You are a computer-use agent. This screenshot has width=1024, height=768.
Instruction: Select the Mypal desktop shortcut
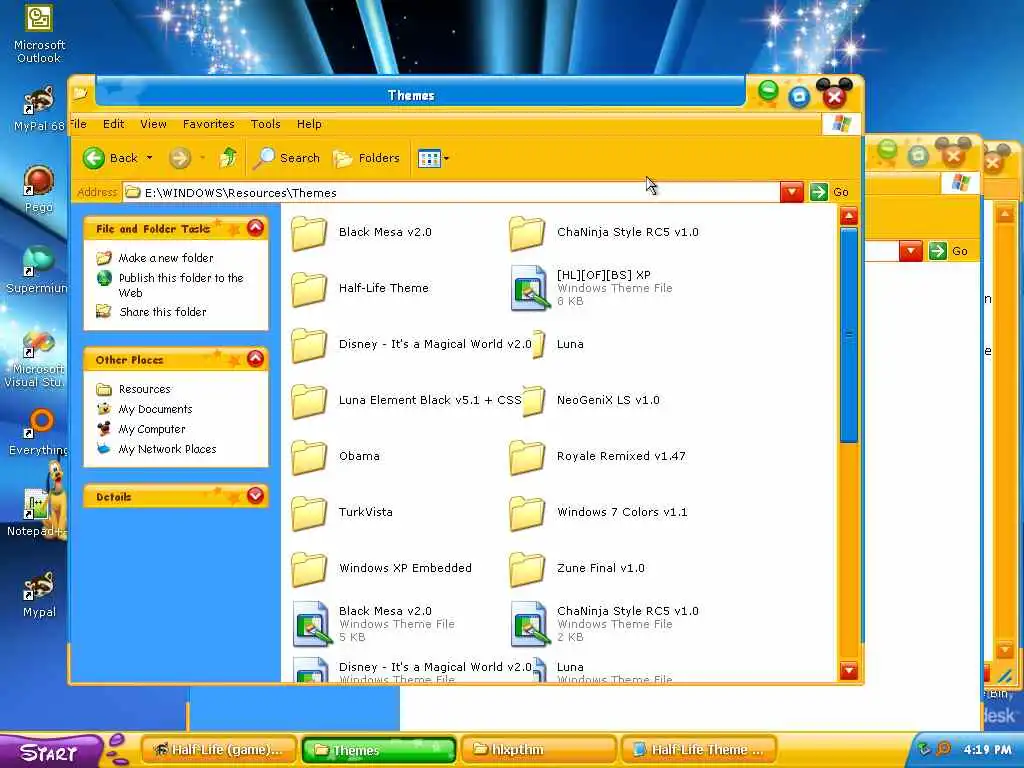click(39, 594)
